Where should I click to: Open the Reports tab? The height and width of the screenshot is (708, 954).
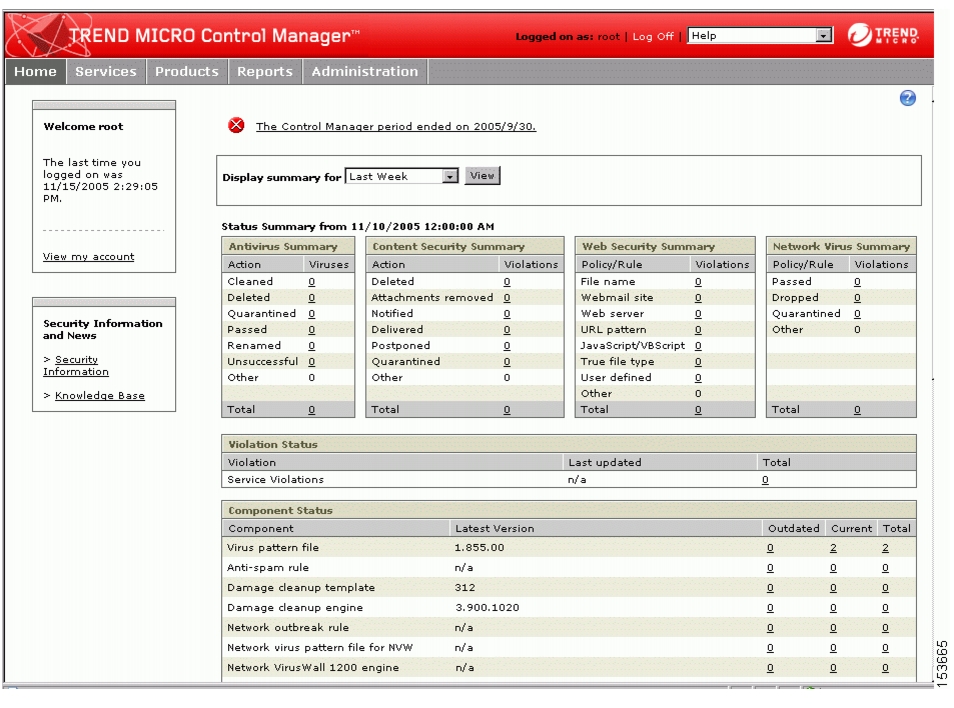tap(265, 71)
